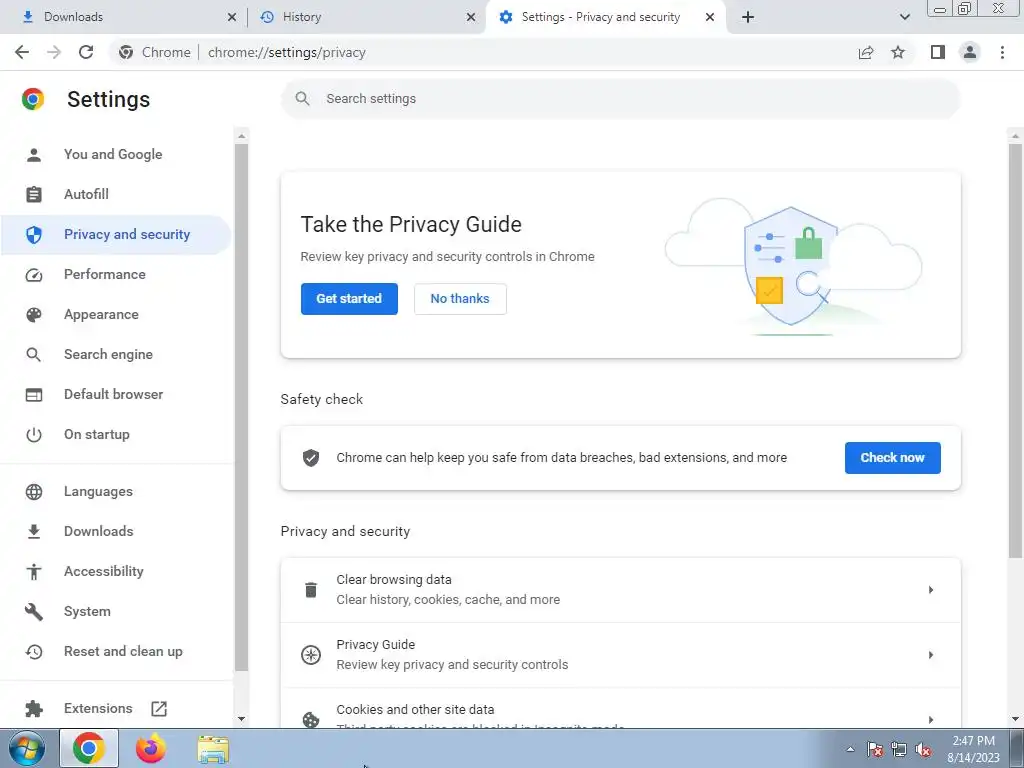This screenshot has height=768, width=1024.
Task: Click the Search settings field
Action: coord(620,99)
